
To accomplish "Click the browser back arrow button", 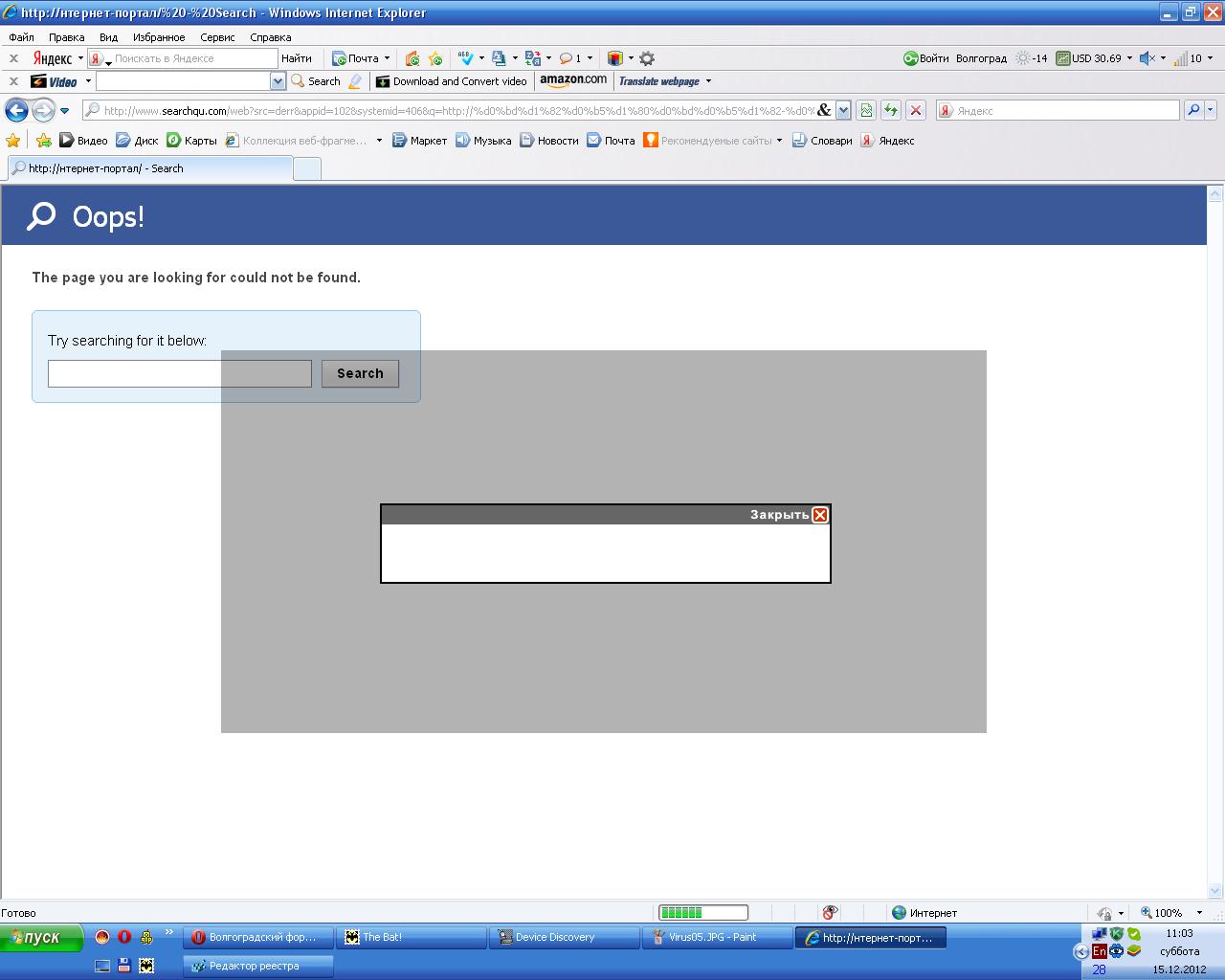I will [16, 110].
